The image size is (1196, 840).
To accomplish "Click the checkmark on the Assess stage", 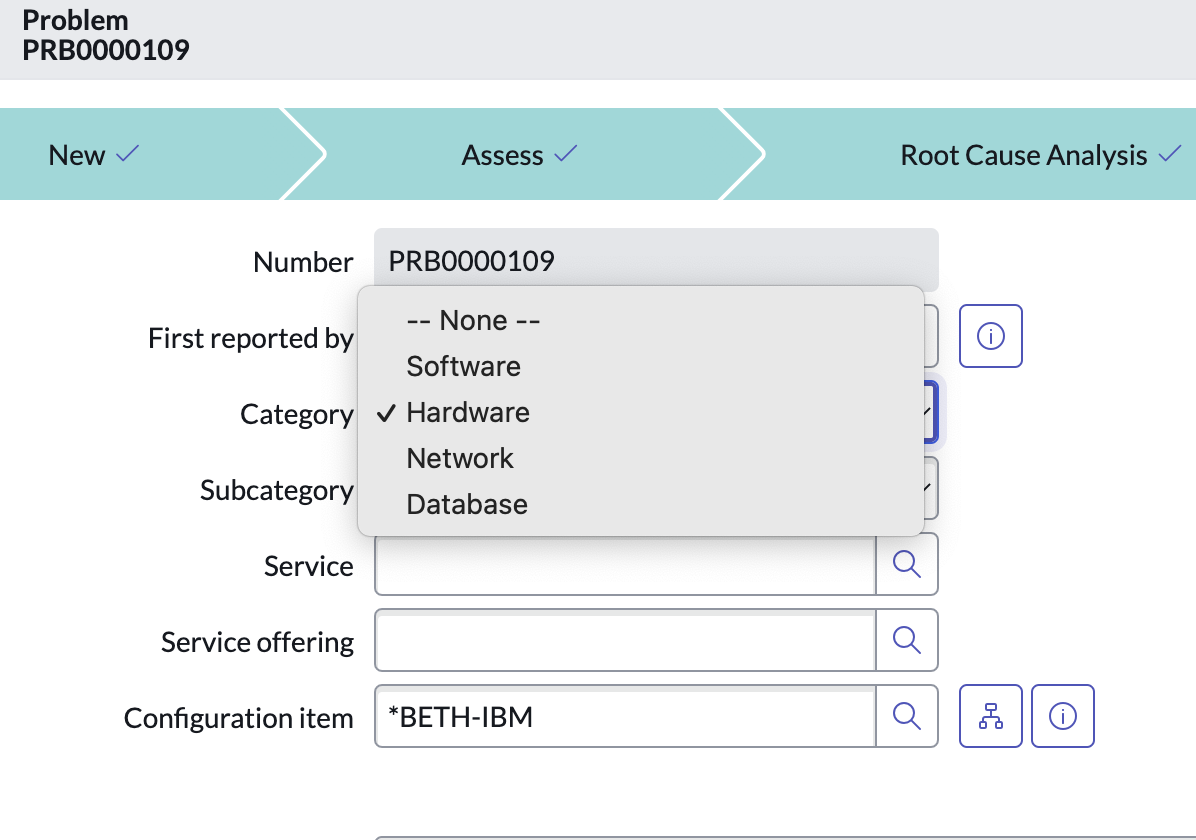I will point(566,154).
